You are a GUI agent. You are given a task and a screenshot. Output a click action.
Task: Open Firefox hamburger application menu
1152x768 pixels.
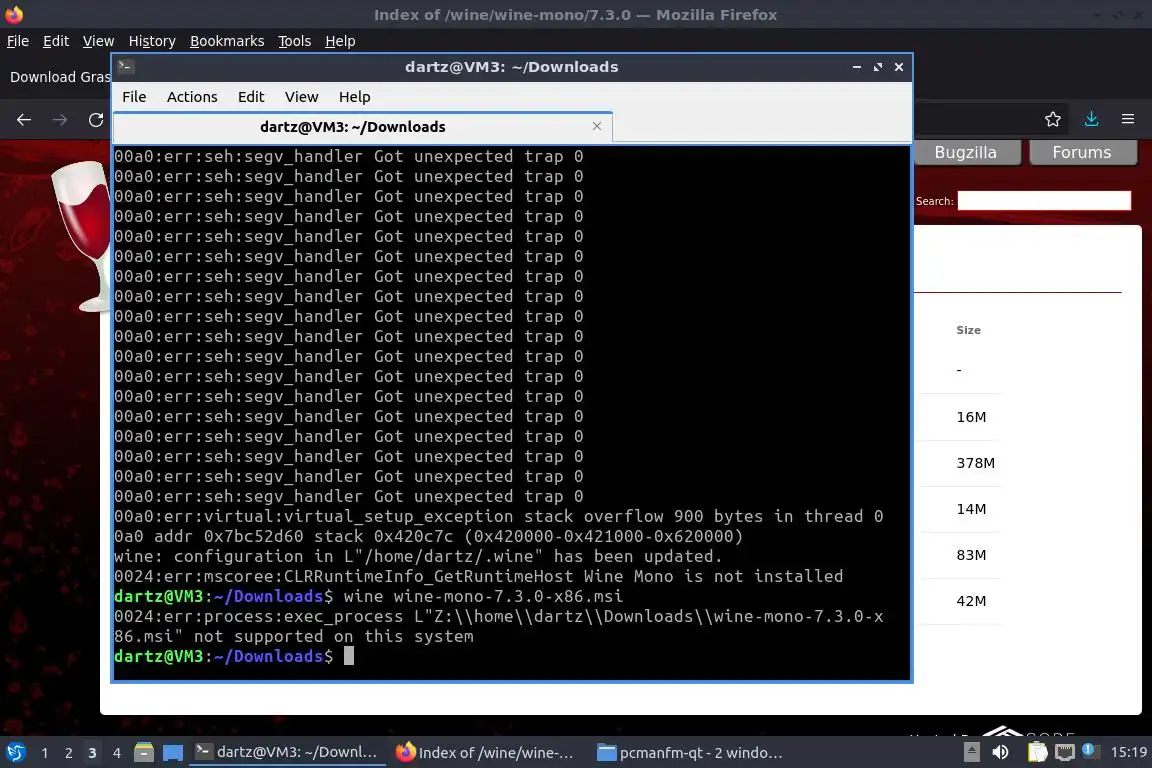coord(1128,119)
